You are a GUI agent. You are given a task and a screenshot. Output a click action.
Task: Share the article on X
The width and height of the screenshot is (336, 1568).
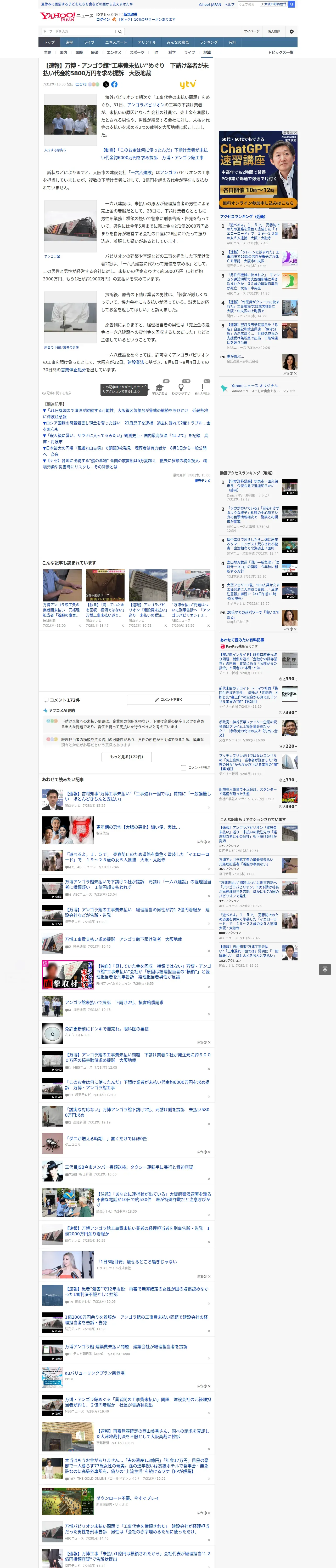(x=106, y=85)
